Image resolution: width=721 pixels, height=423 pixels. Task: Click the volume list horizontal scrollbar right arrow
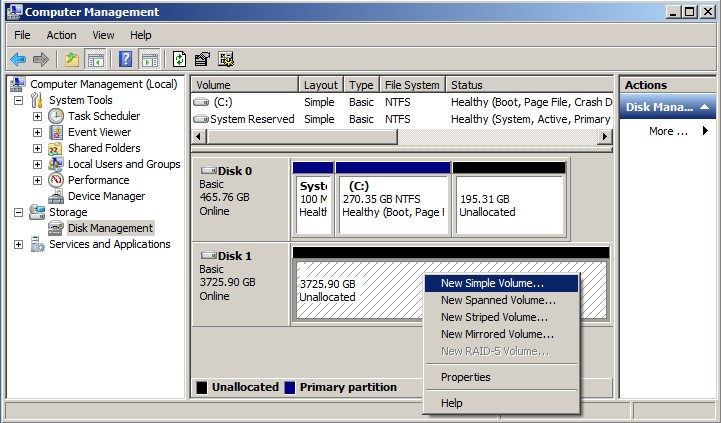coord(604,137)
